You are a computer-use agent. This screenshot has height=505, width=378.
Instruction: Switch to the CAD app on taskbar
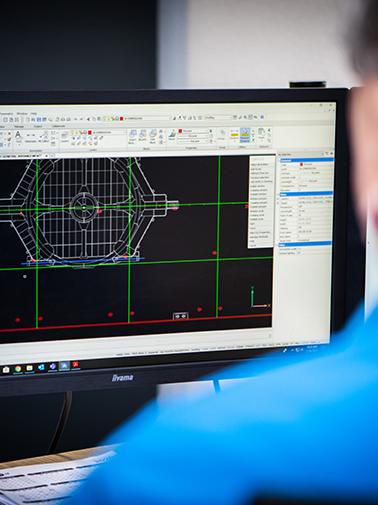click(64, 366)
